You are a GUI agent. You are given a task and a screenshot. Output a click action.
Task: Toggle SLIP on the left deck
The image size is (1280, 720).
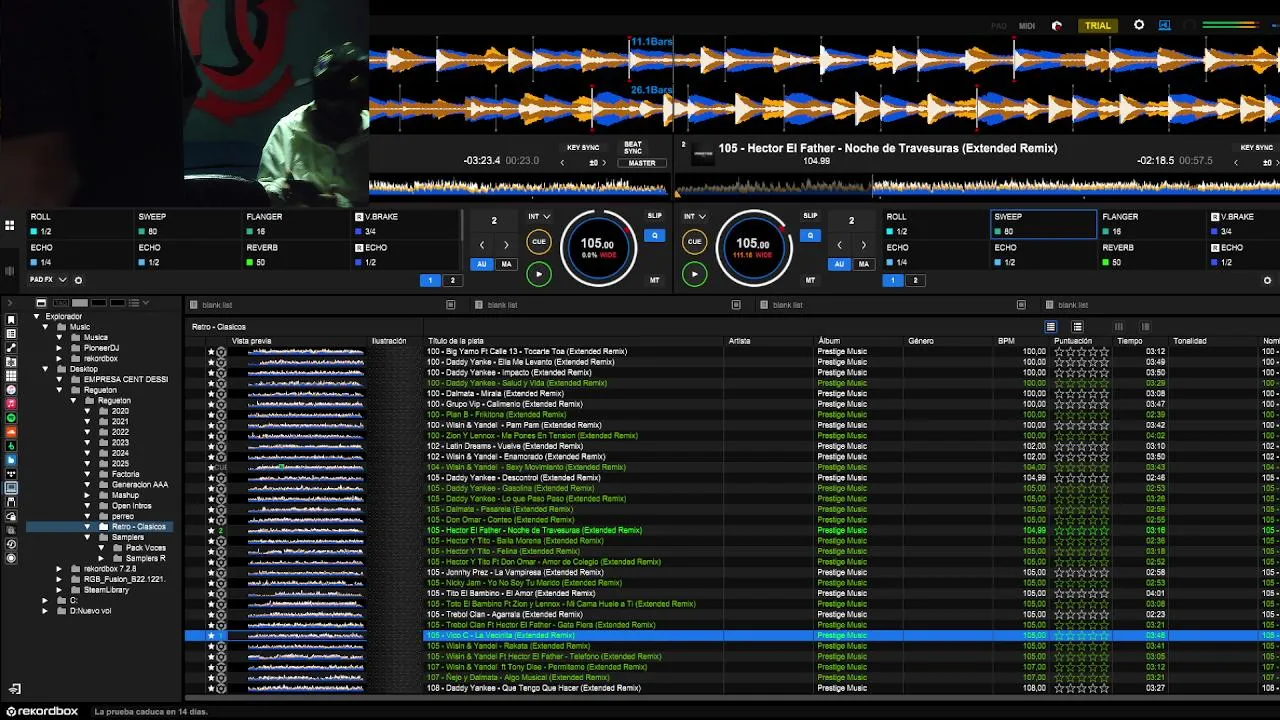(654, 215)
